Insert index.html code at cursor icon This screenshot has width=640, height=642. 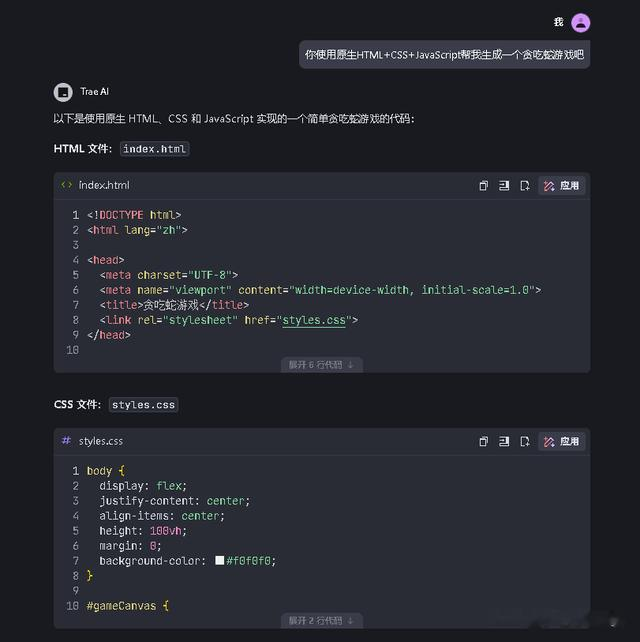point(504,185)
